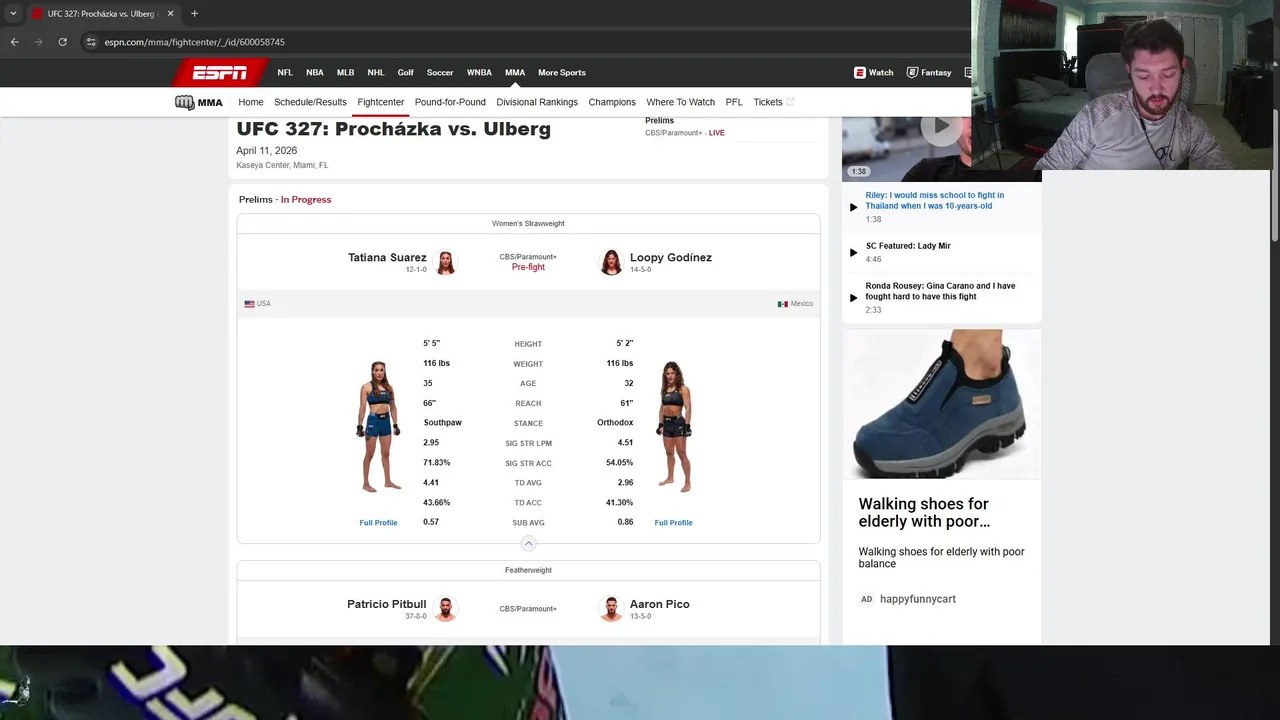Click 'Prelims - In Progress' heading
Screen dimensions: 1280x720
coord(285,200)
